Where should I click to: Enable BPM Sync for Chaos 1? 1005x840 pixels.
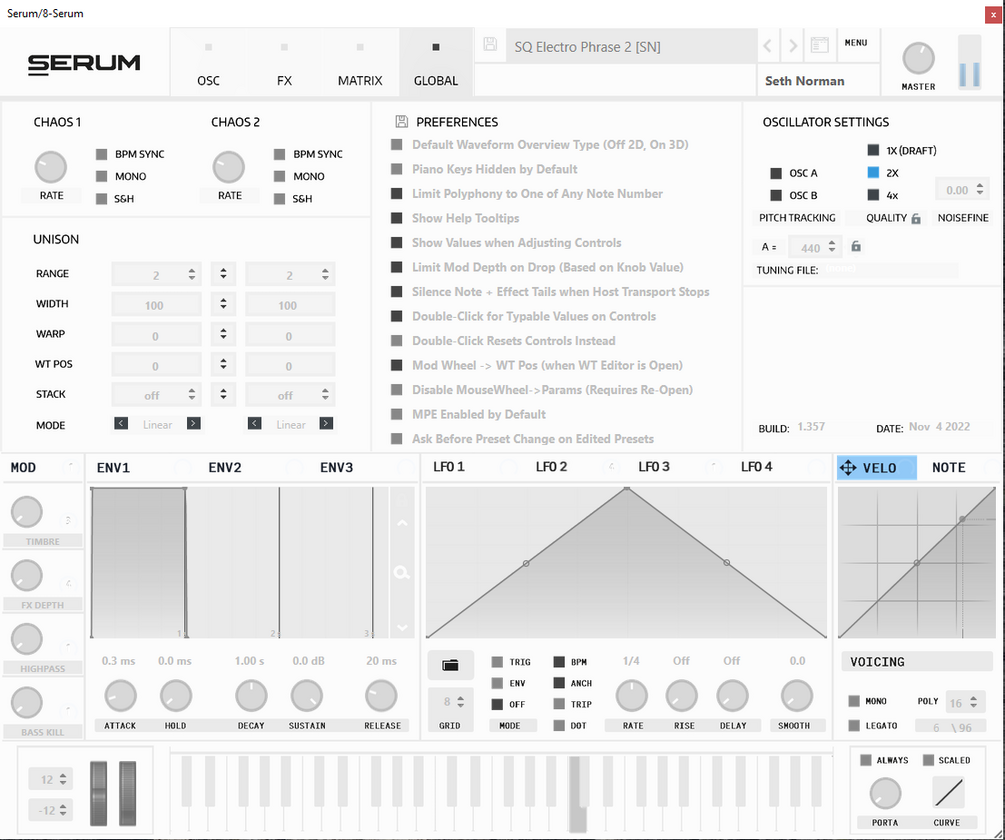tap(101, 154)
